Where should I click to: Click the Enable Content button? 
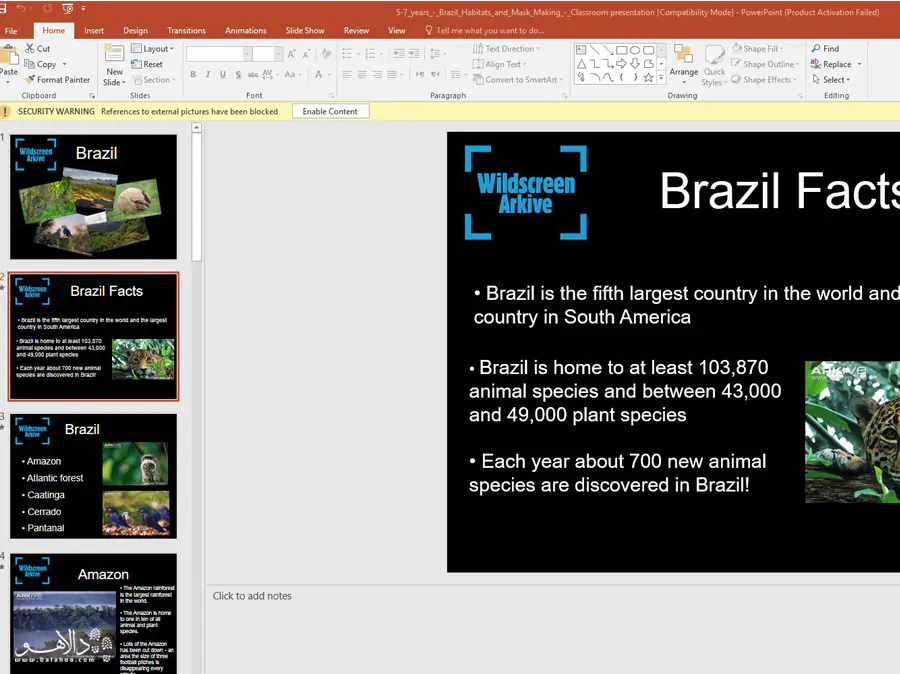[330, 111]
